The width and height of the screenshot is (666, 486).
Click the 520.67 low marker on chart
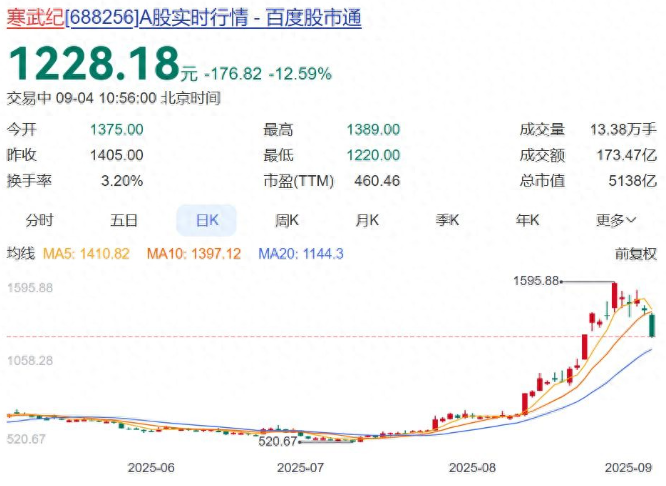pos(277,441)
